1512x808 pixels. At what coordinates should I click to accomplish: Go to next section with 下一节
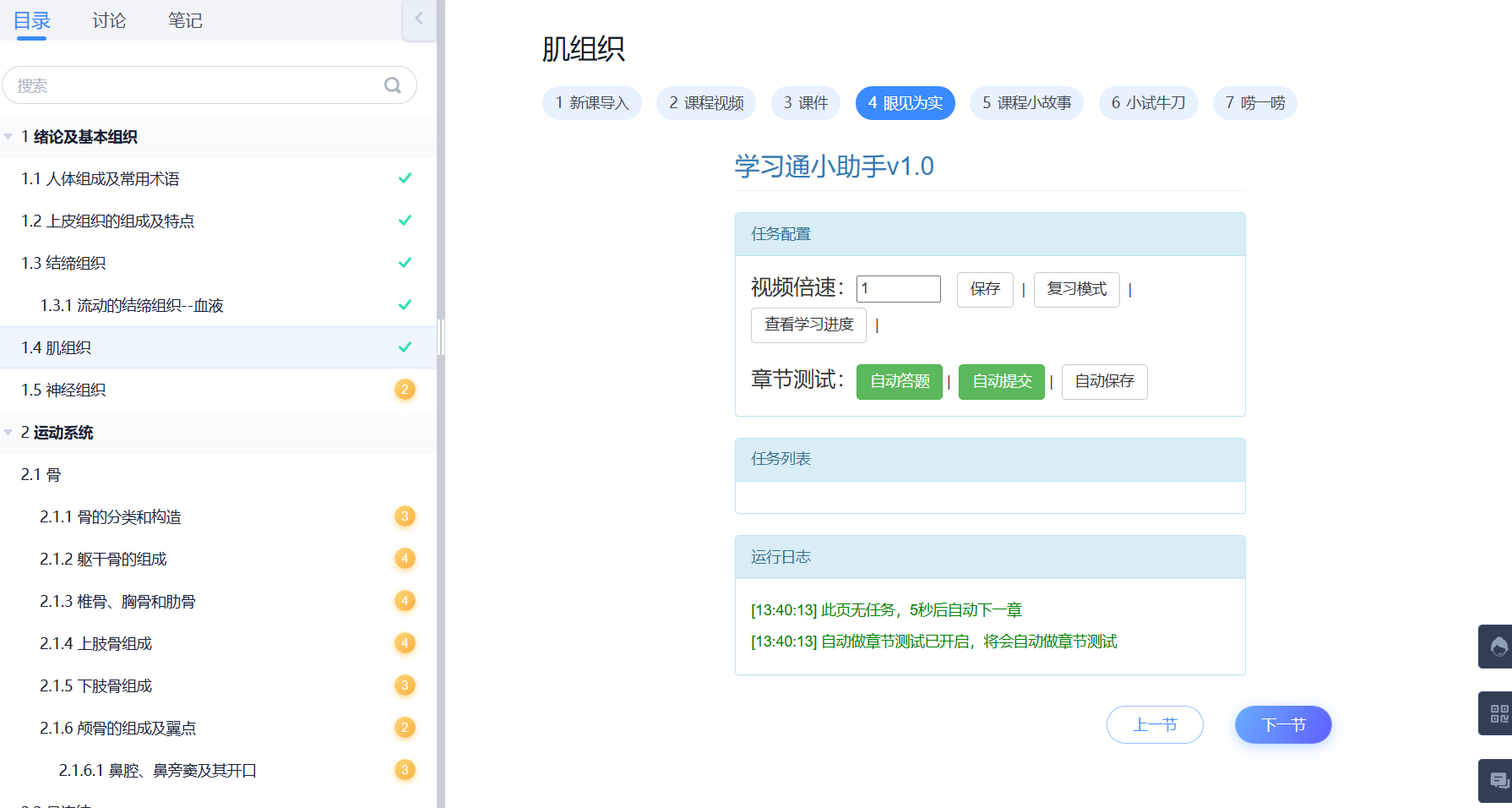tap(1283, 724)
